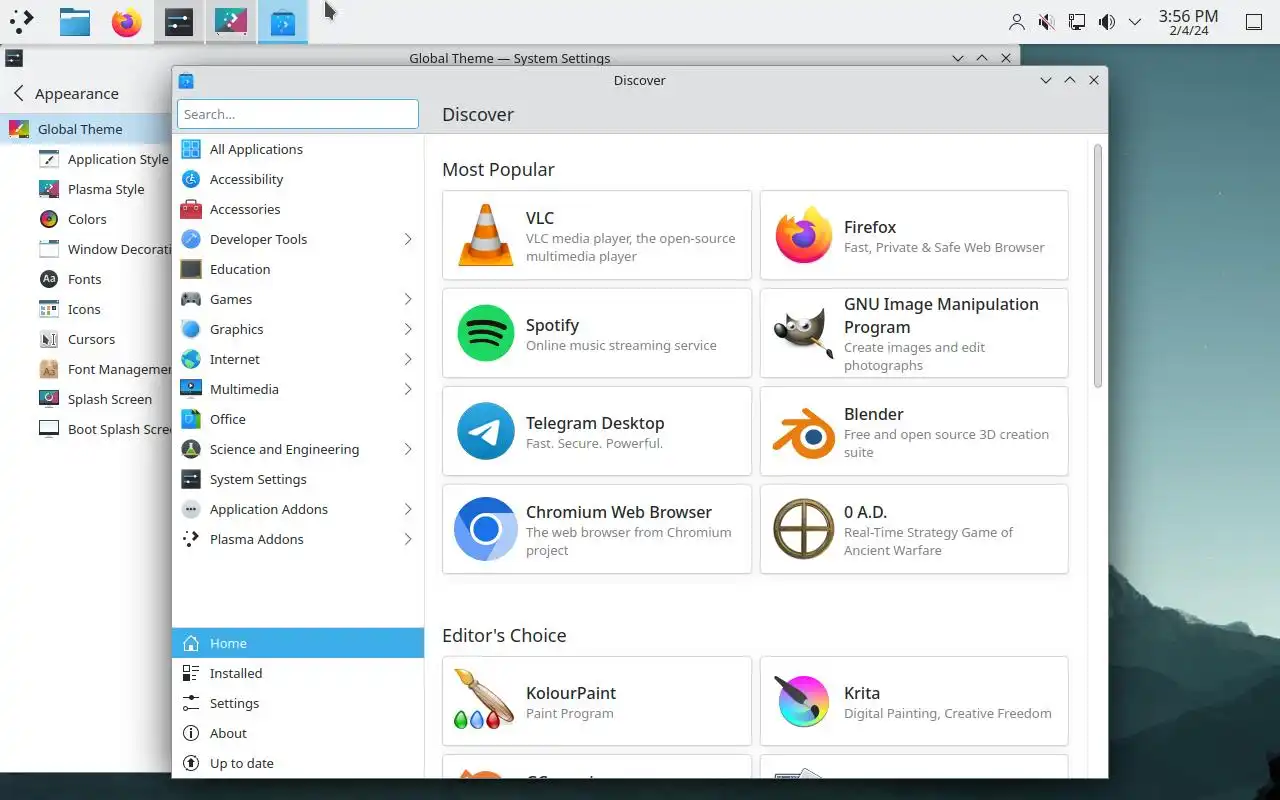This screenshot has width=1280, height=800.
Task: Click the Fonts icon in System Settings
Action: (x=49, y=279)
